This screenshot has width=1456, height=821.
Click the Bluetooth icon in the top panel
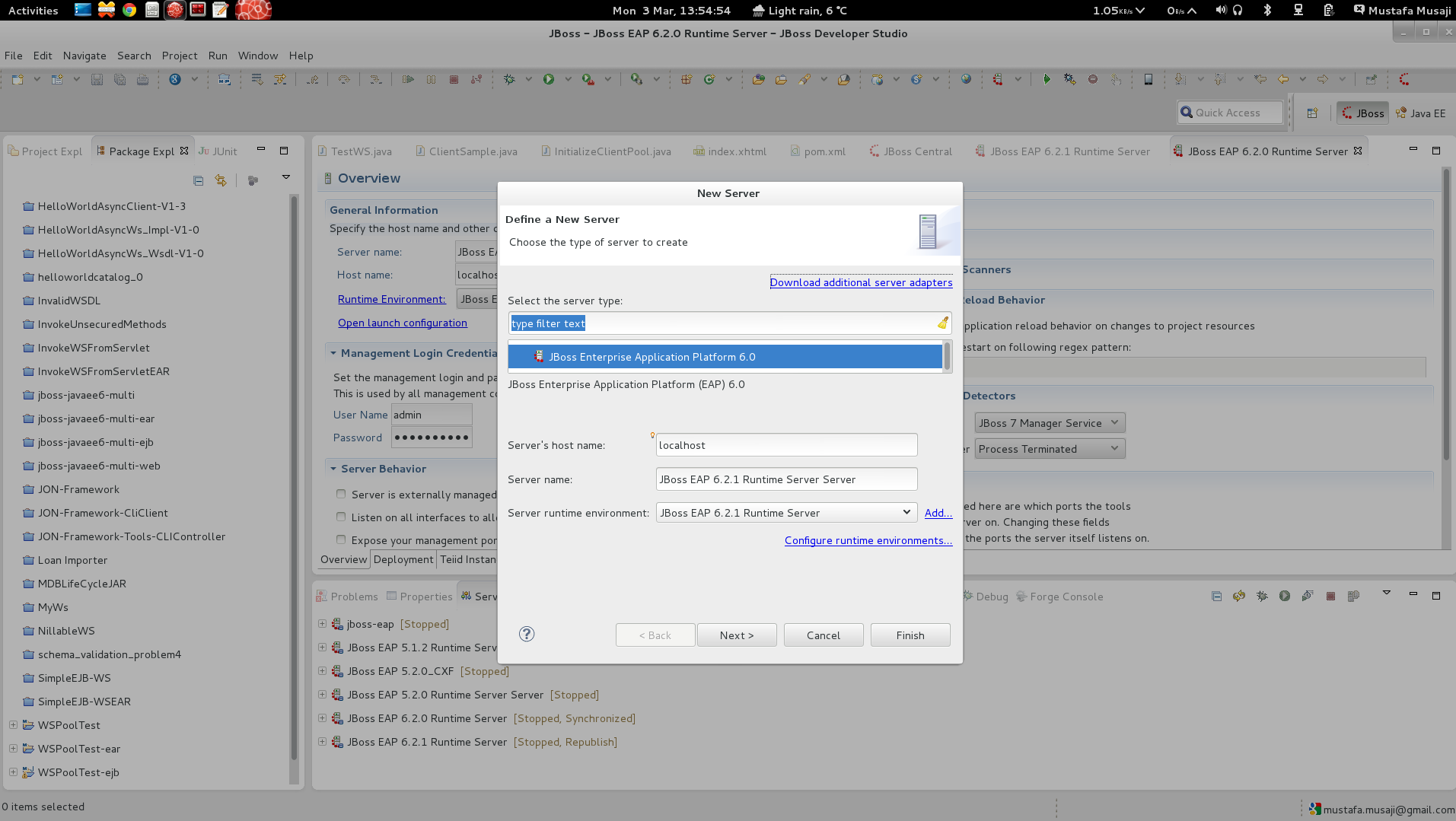tap(1267, 10)
